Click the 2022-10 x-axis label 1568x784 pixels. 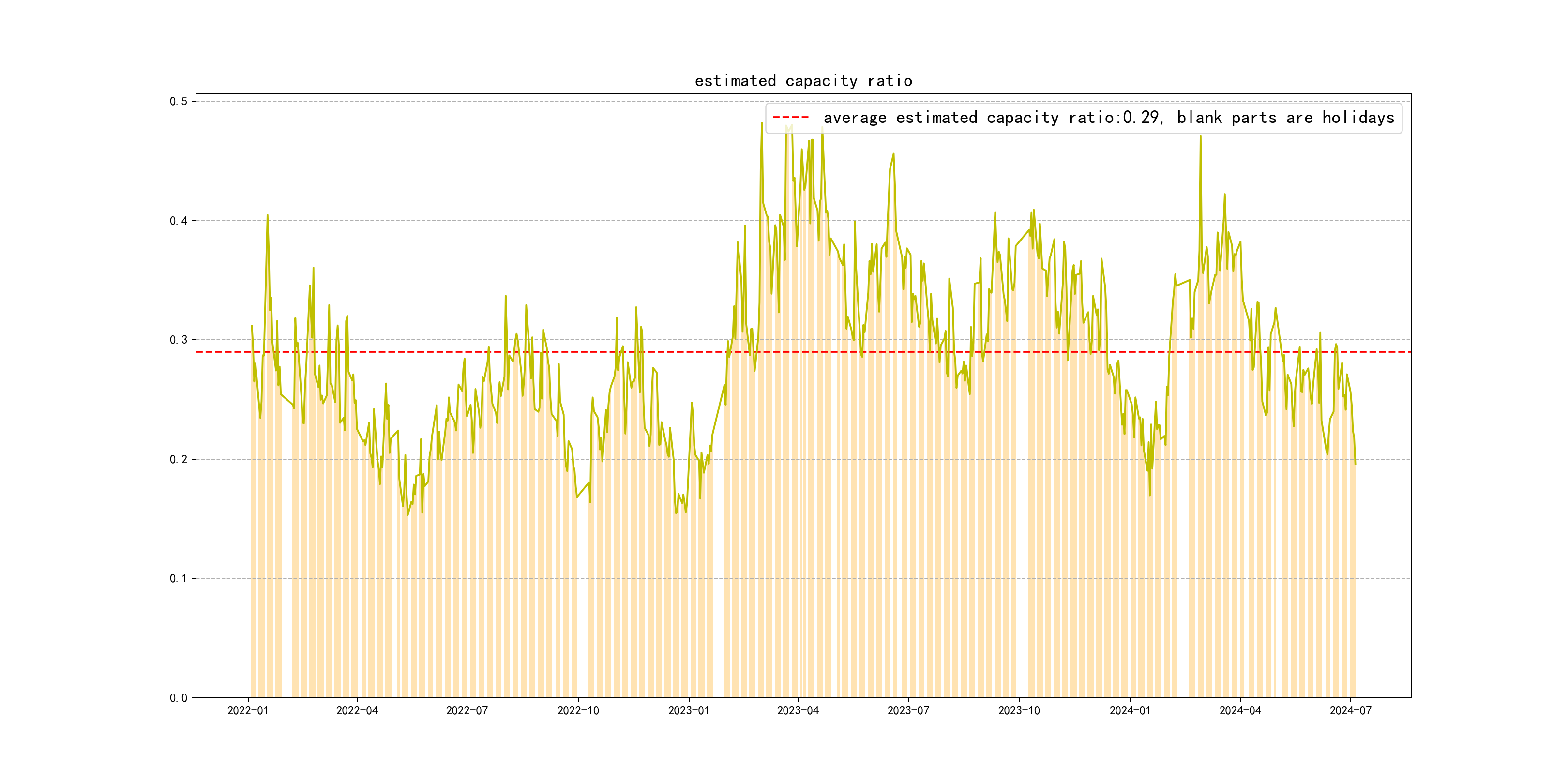(x=578, y=710)
